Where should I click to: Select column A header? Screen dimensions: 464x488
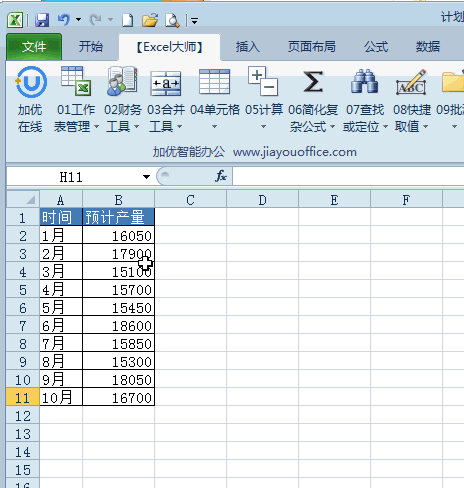[61, 200]
